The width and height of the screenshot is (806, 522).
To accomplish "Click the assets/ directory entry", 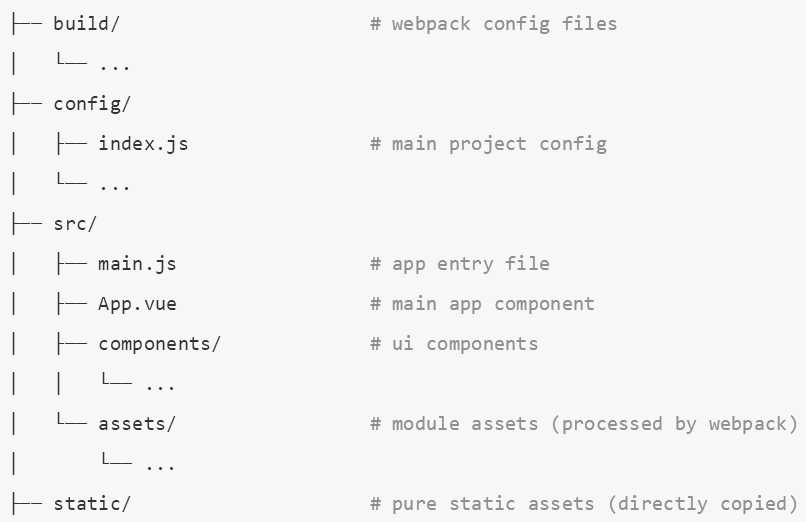I will click(x=137, y=424).
